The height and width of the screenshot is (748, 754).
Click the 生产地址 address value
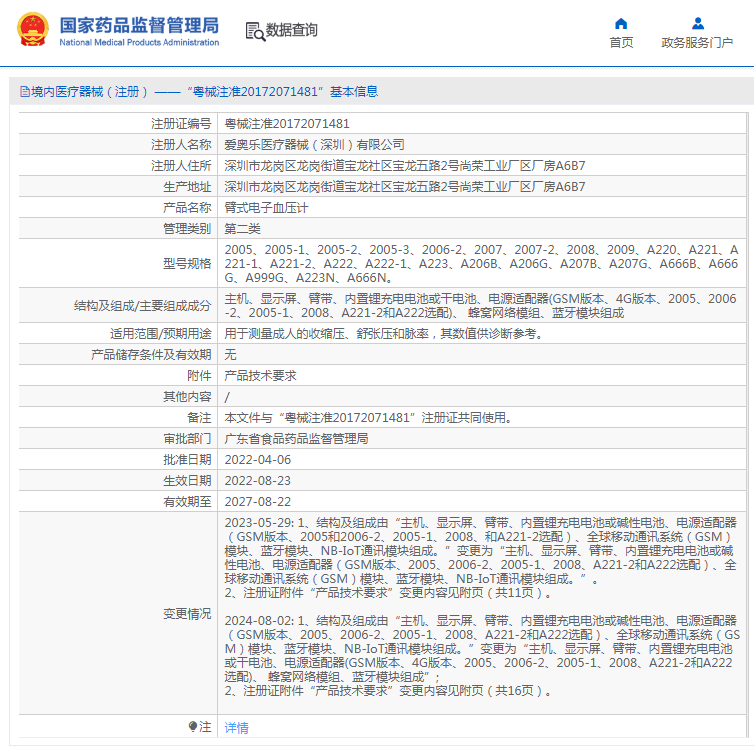point(405,187)
